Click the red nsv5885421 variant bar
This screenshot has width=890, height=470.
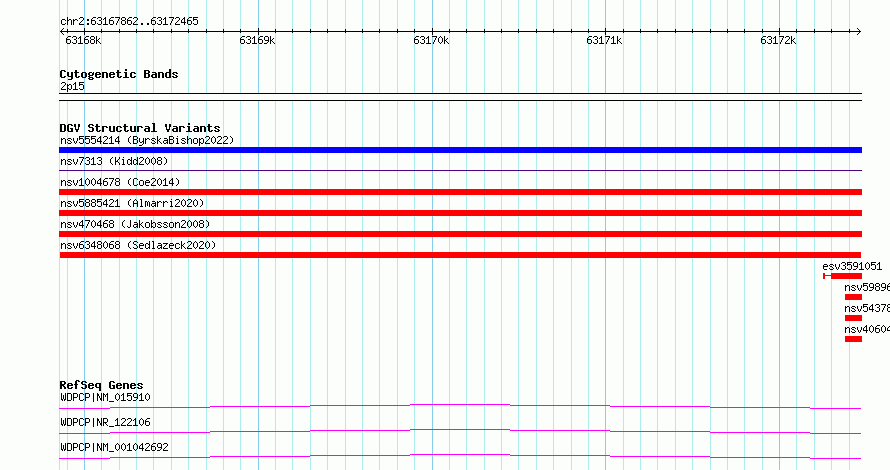pyautogui.click(x=460, y=213)
